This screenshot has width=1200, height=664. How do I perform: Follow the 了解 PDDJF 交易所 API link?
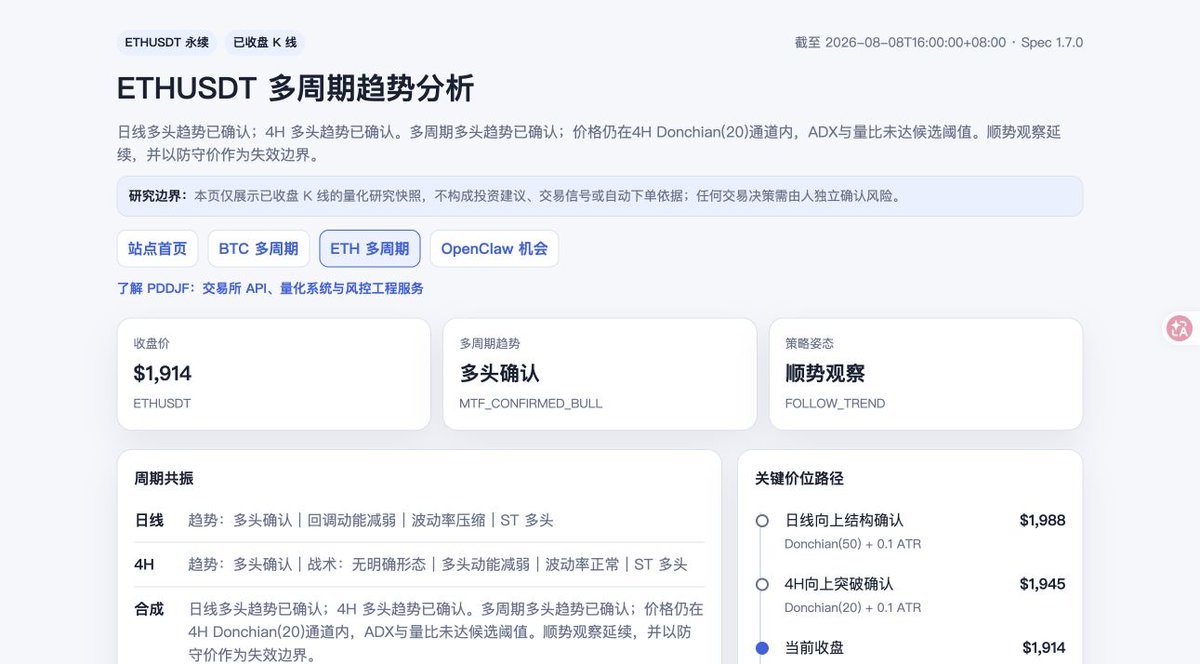pos(270,288)
